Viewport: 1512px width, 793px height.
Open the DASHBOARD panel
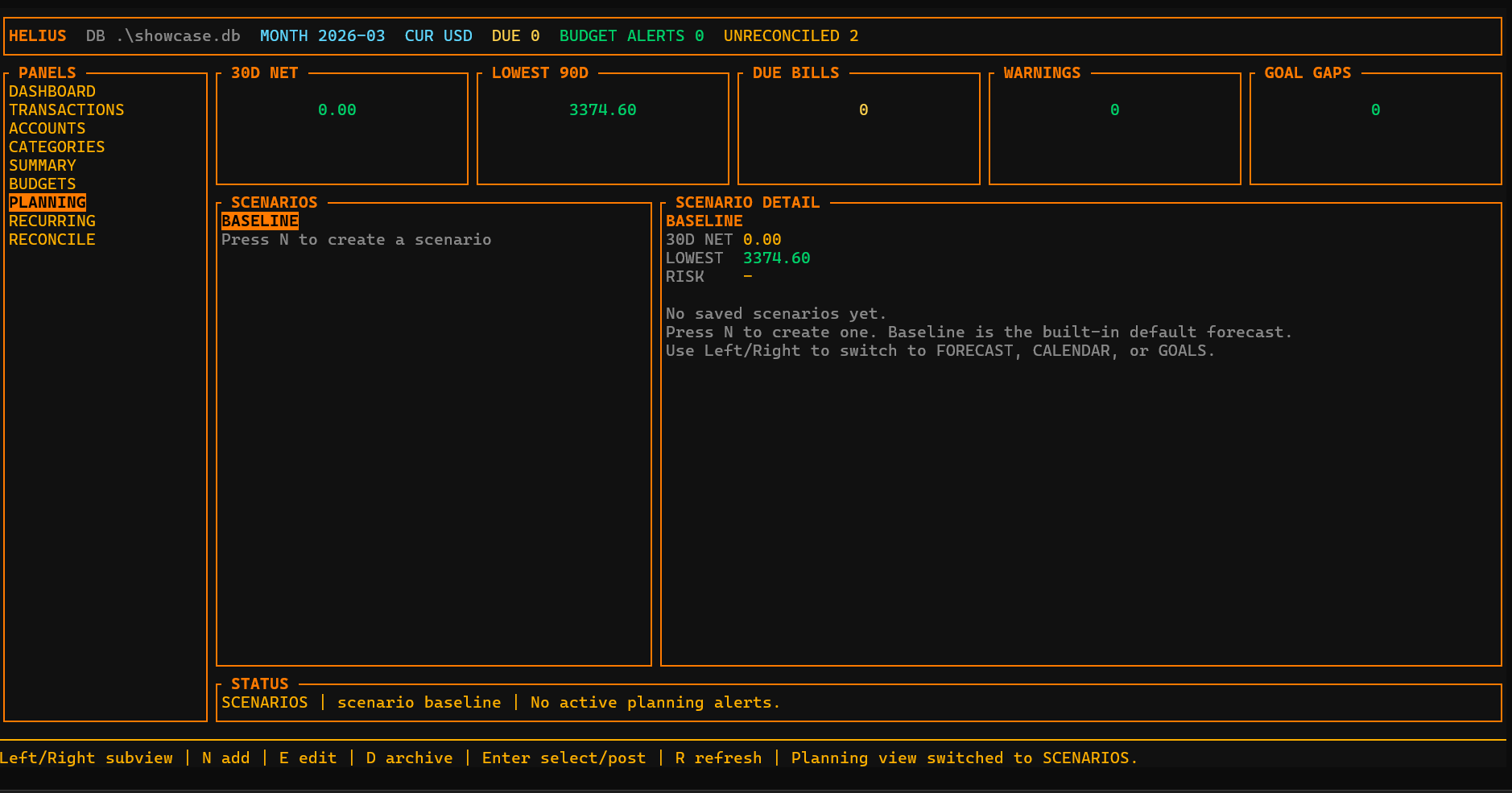click(52, 92)
